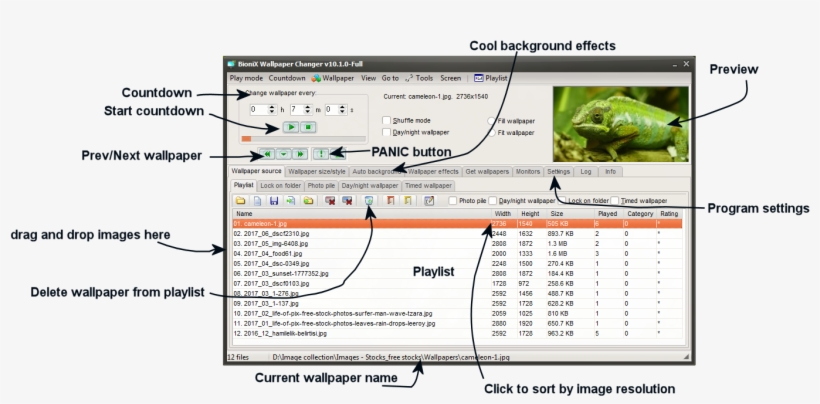Open the Countdown menu
Image resolution: width=820 pixels, height=404 pixels.
(287, 78)
